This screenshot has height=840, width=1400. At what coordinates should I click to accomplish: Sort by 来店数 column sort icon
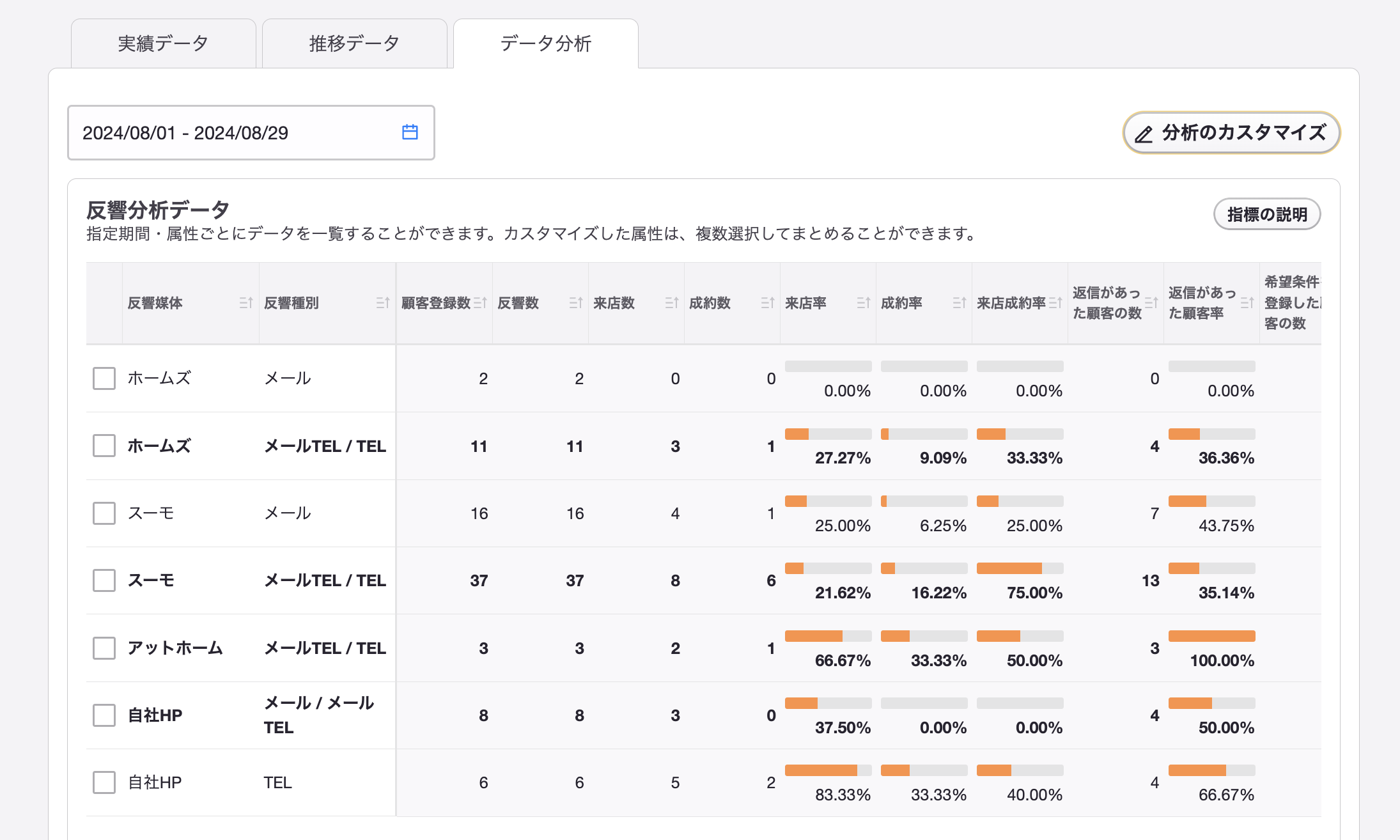[672, 303]
